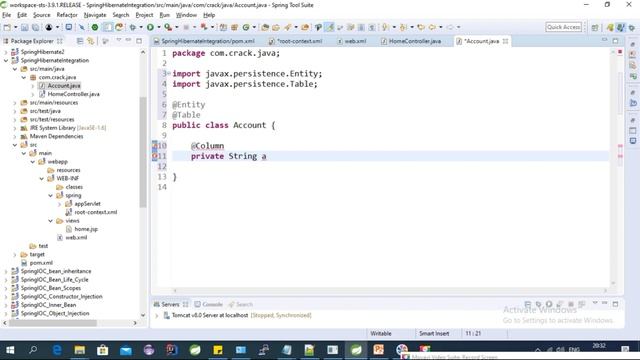Click the Open Perspective icon
The image size is (640, 360).
pos(595,27)
